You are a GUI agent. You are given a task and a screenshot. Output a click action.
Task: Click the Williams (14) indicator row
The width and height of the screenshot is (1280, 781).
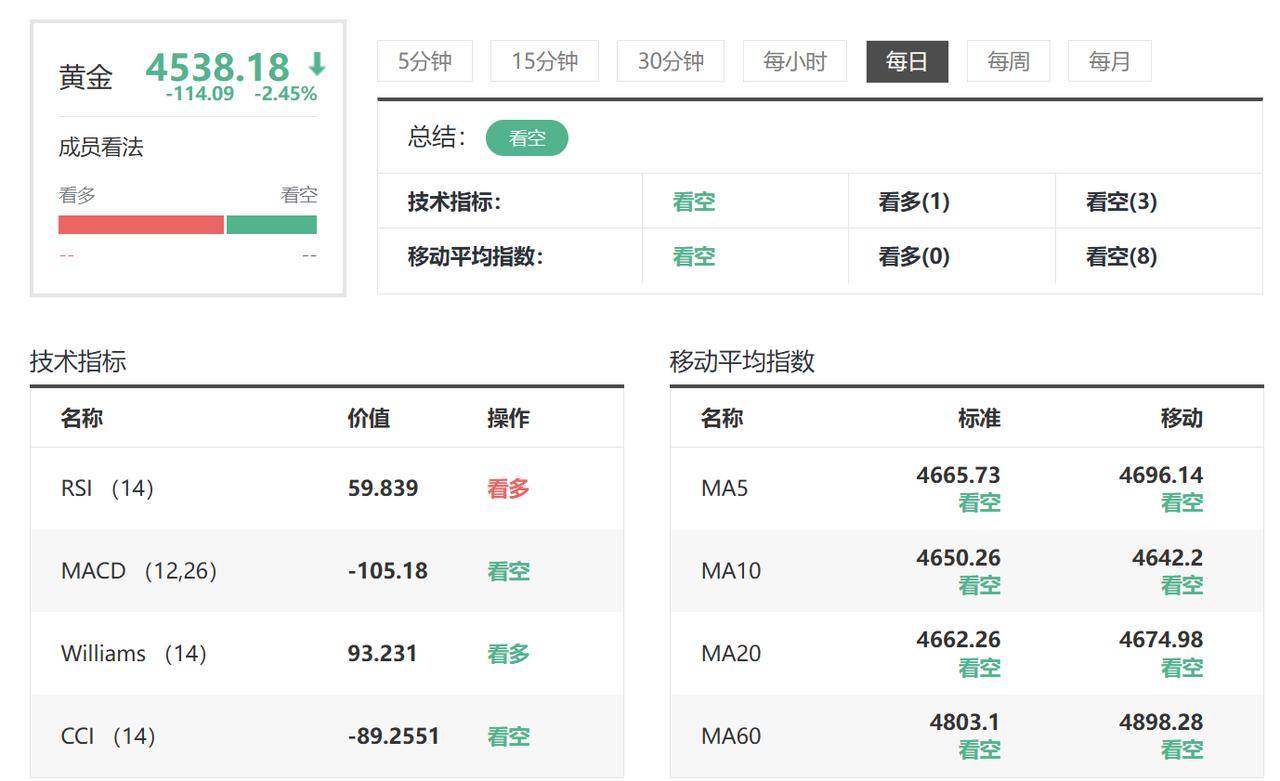pyautogui.click(x=327, y=653)
